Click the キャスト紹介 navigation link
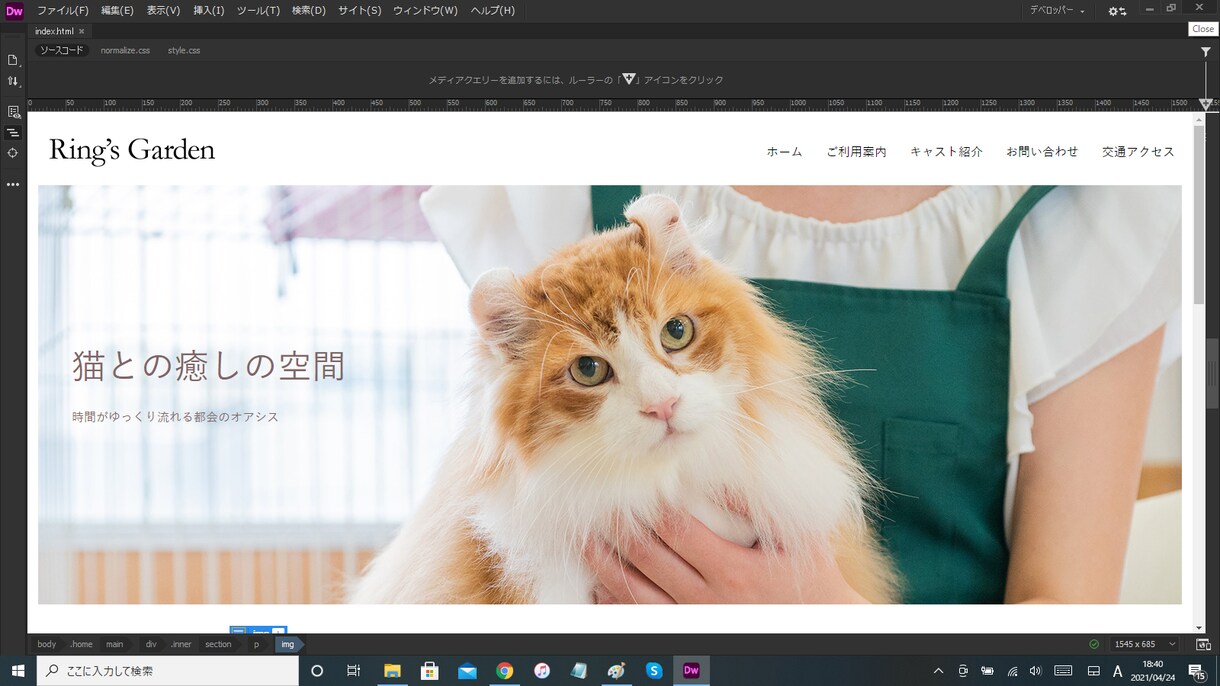This screenshot has height=686, width=1220. point(946,152)
